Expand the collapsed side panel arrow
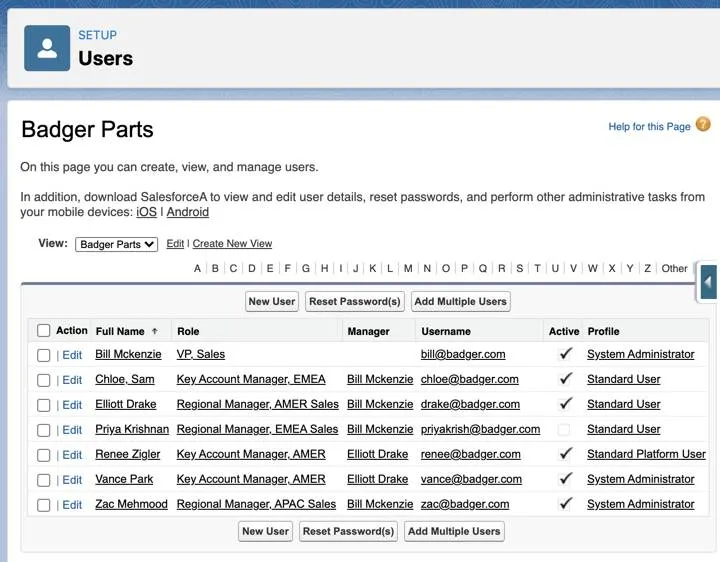 [x=708, y=282]
